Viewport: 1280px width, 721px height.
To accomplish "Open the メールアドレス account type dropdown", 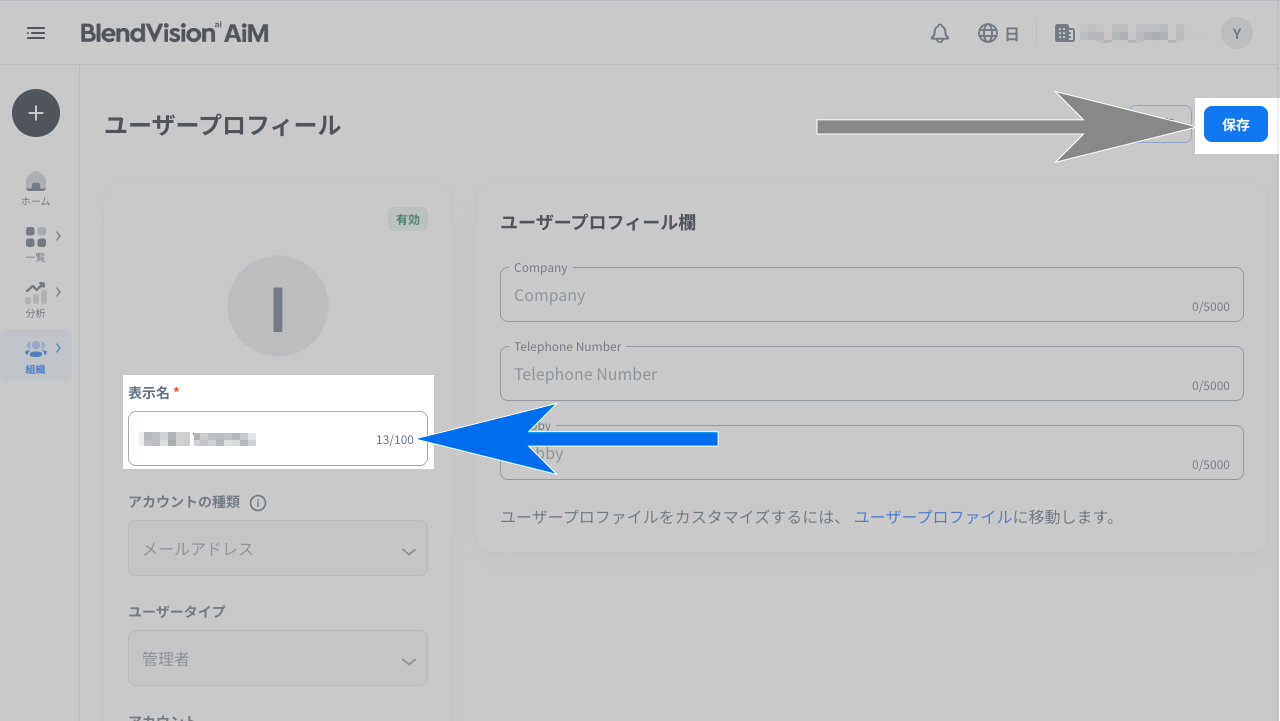I will [x=278, y=548].
